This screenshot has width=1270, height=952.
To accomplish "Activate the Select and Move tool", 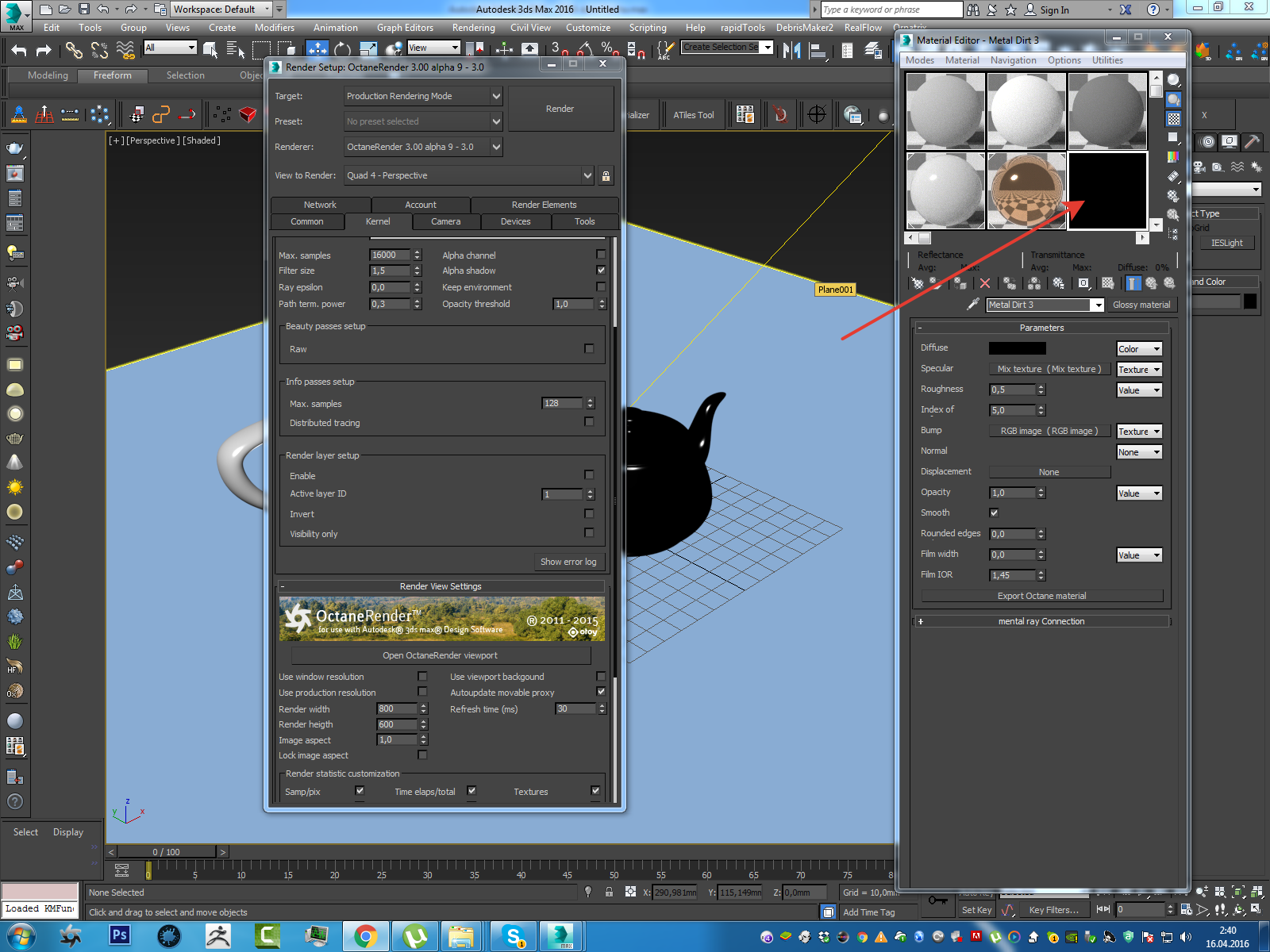I will tap(317, 50).
